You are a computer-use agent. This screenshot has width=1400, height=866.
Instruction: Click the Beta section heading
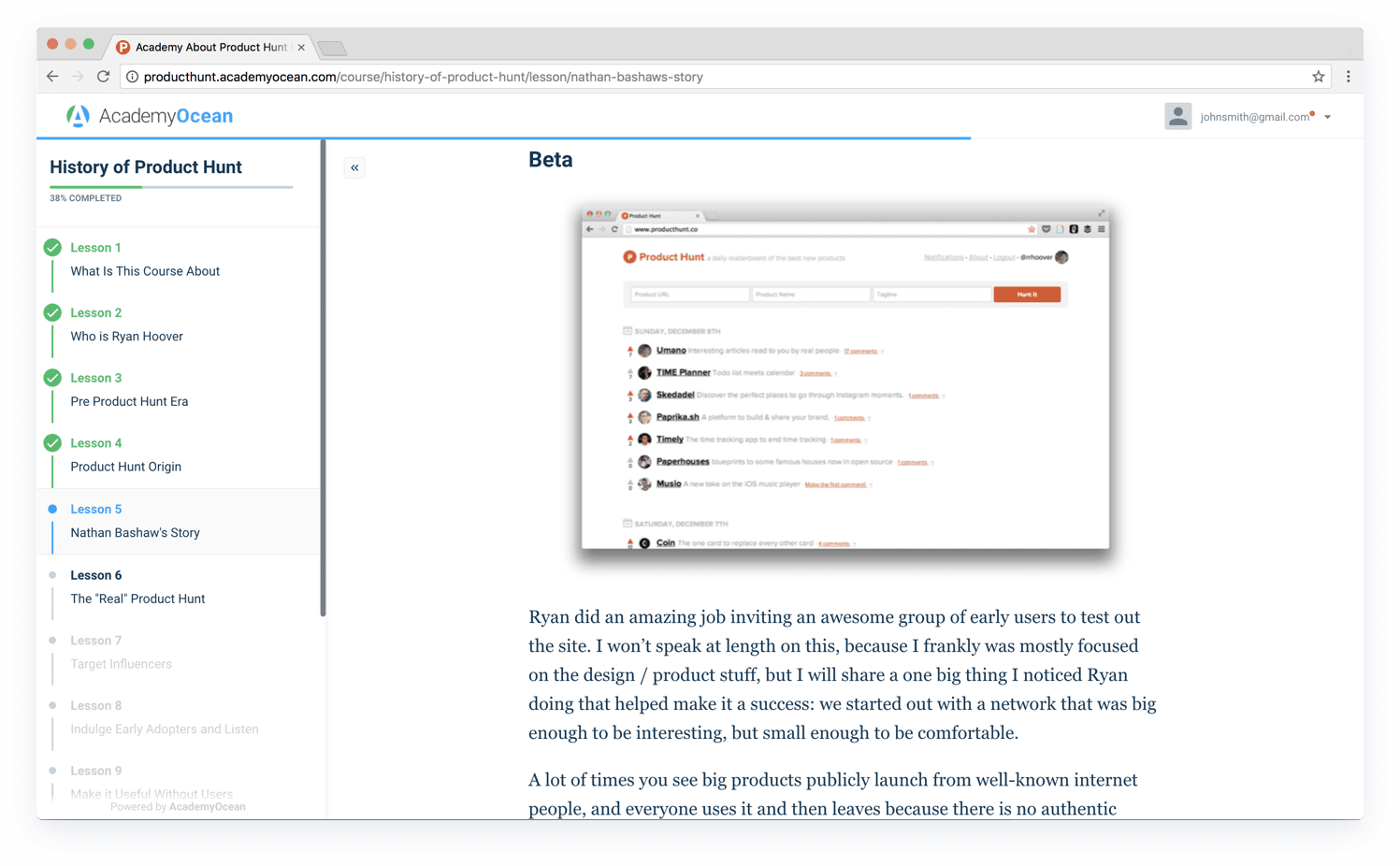(x=550, y=160)
